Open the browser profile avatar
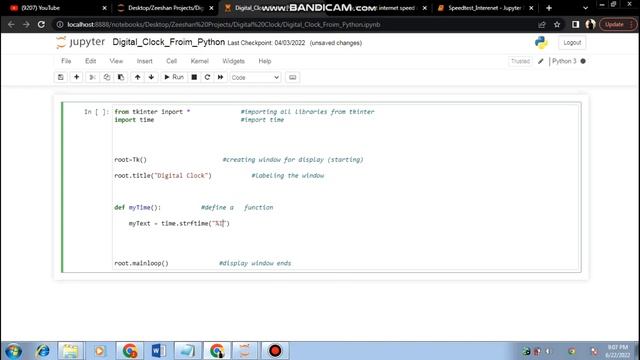 pyautogui.click(x=590, y=24)
